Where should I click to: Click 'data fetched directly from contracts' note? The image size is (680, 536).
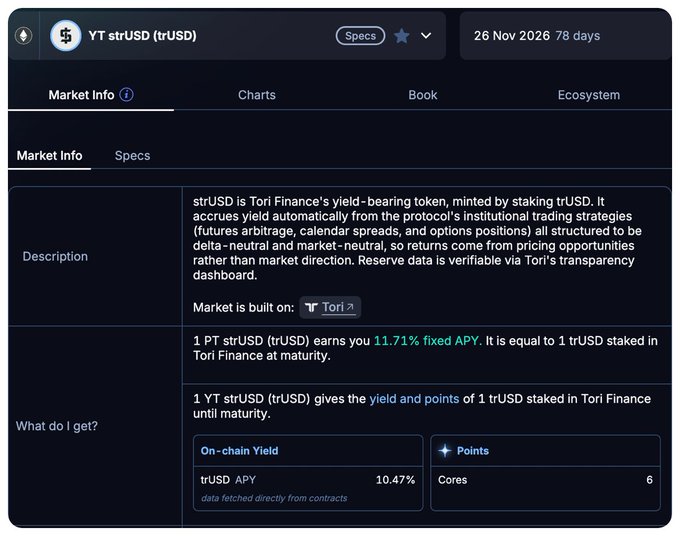click(274, 498)
